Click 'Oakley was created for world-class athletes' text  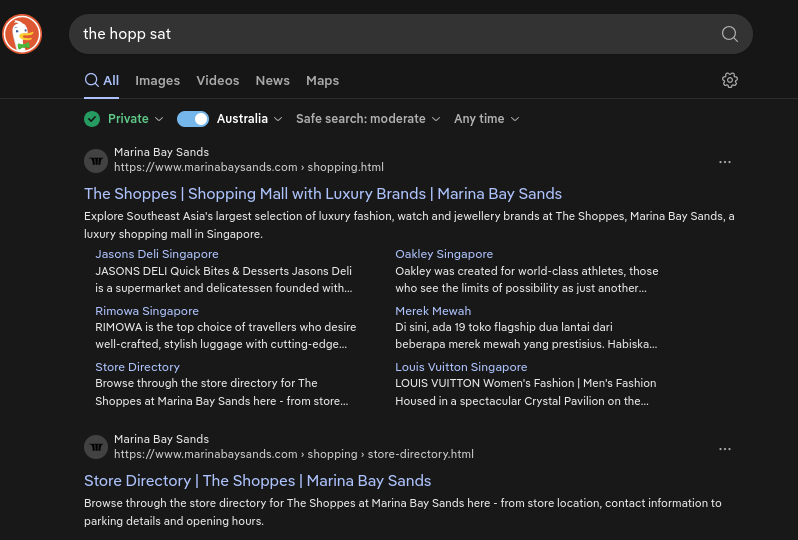point(527,279)
